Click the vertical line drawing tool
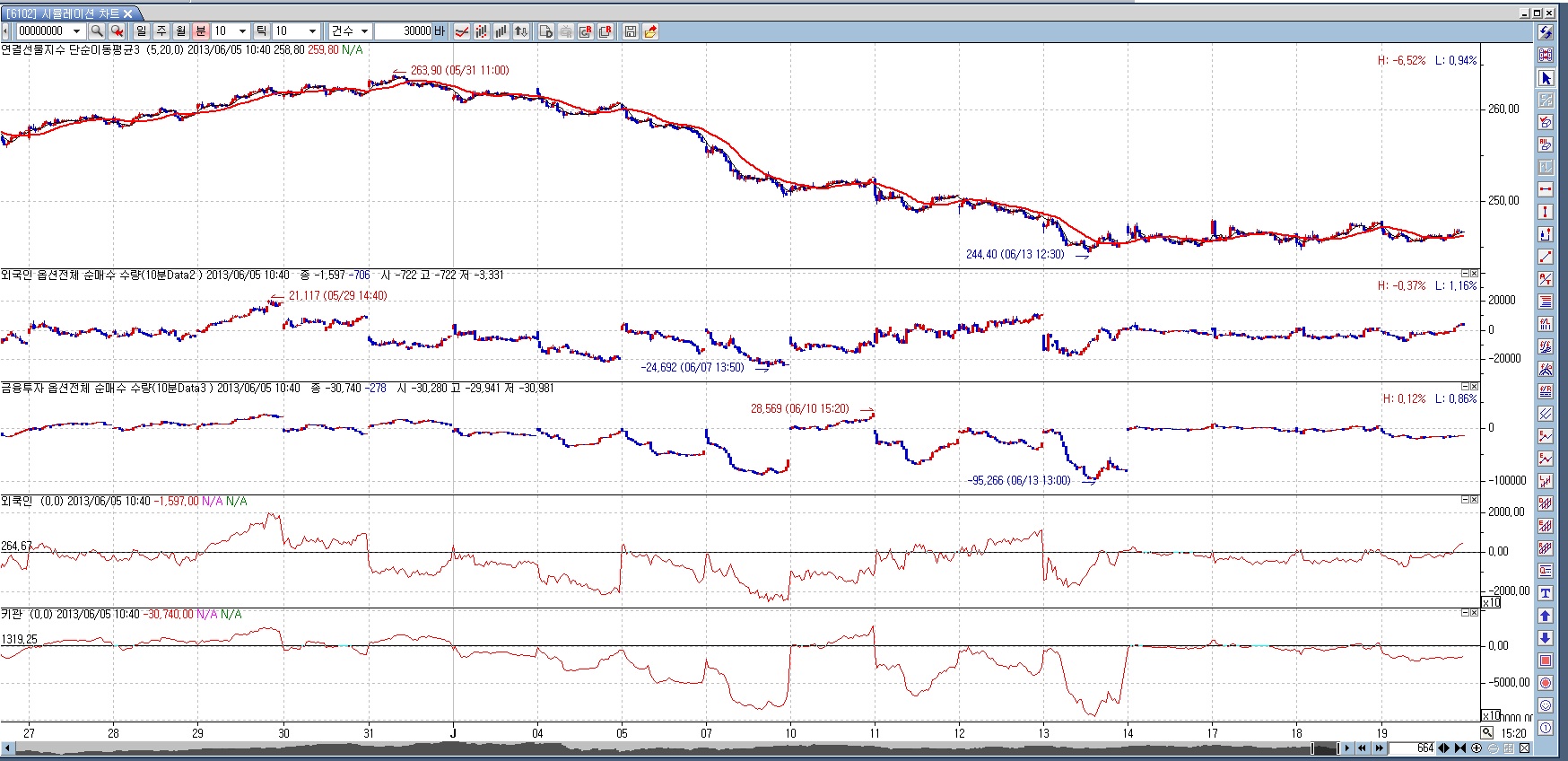Screen dimensions: 1568x761 (x=1546, y=212)
